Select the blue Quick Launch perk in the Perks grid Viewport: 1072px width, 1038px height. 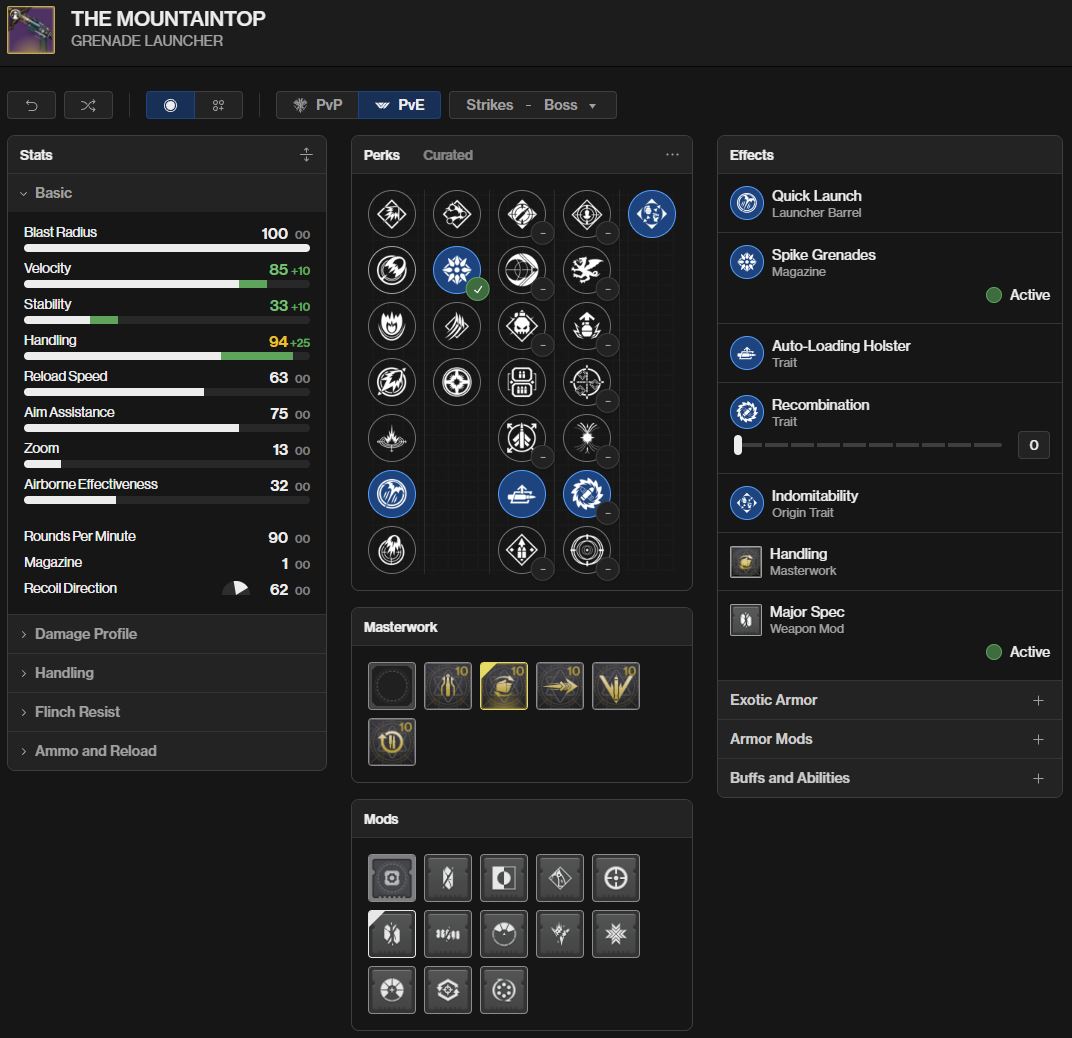[392, 494]
